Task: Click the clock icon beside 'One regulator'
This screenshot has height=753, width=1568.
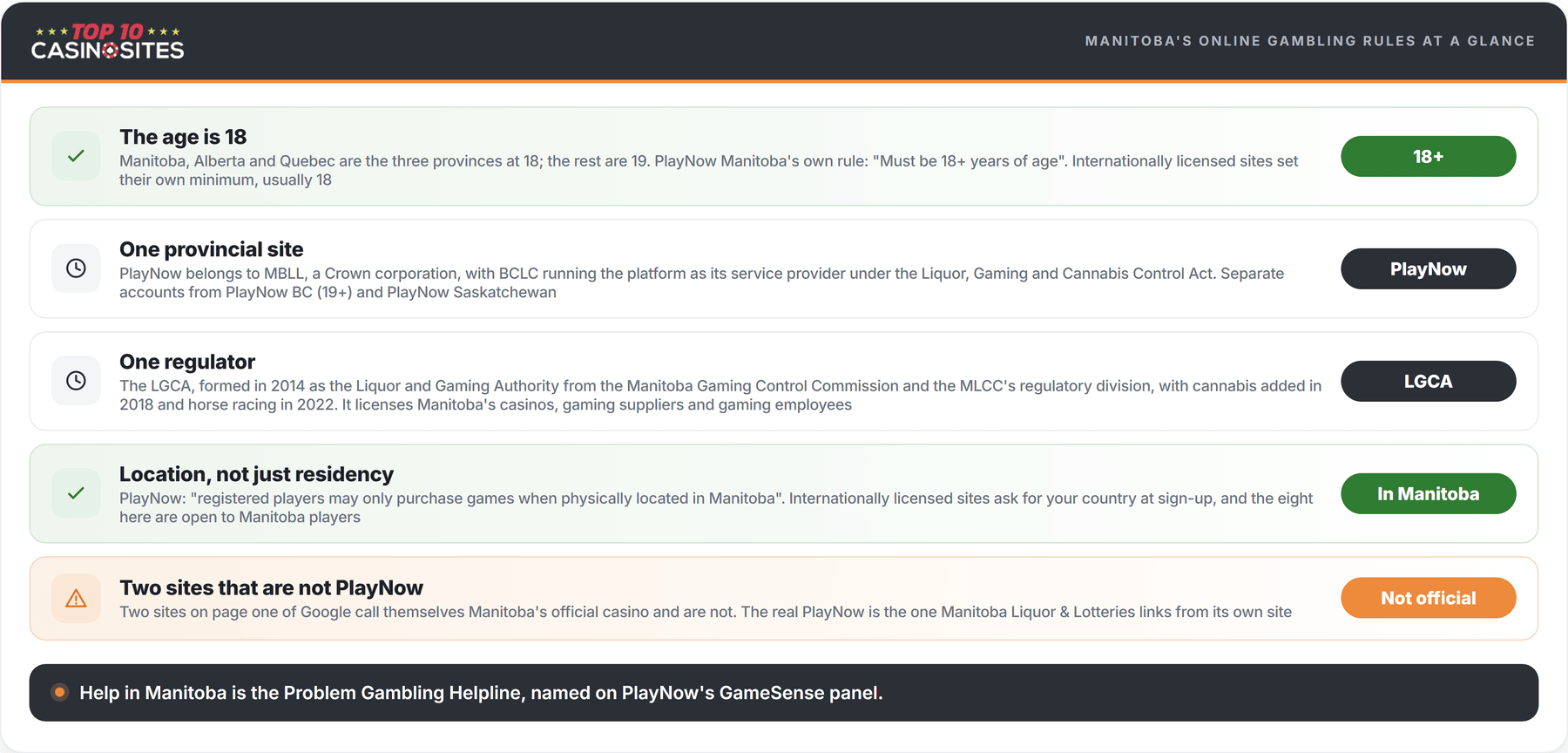Action: [x=76, y=381]
